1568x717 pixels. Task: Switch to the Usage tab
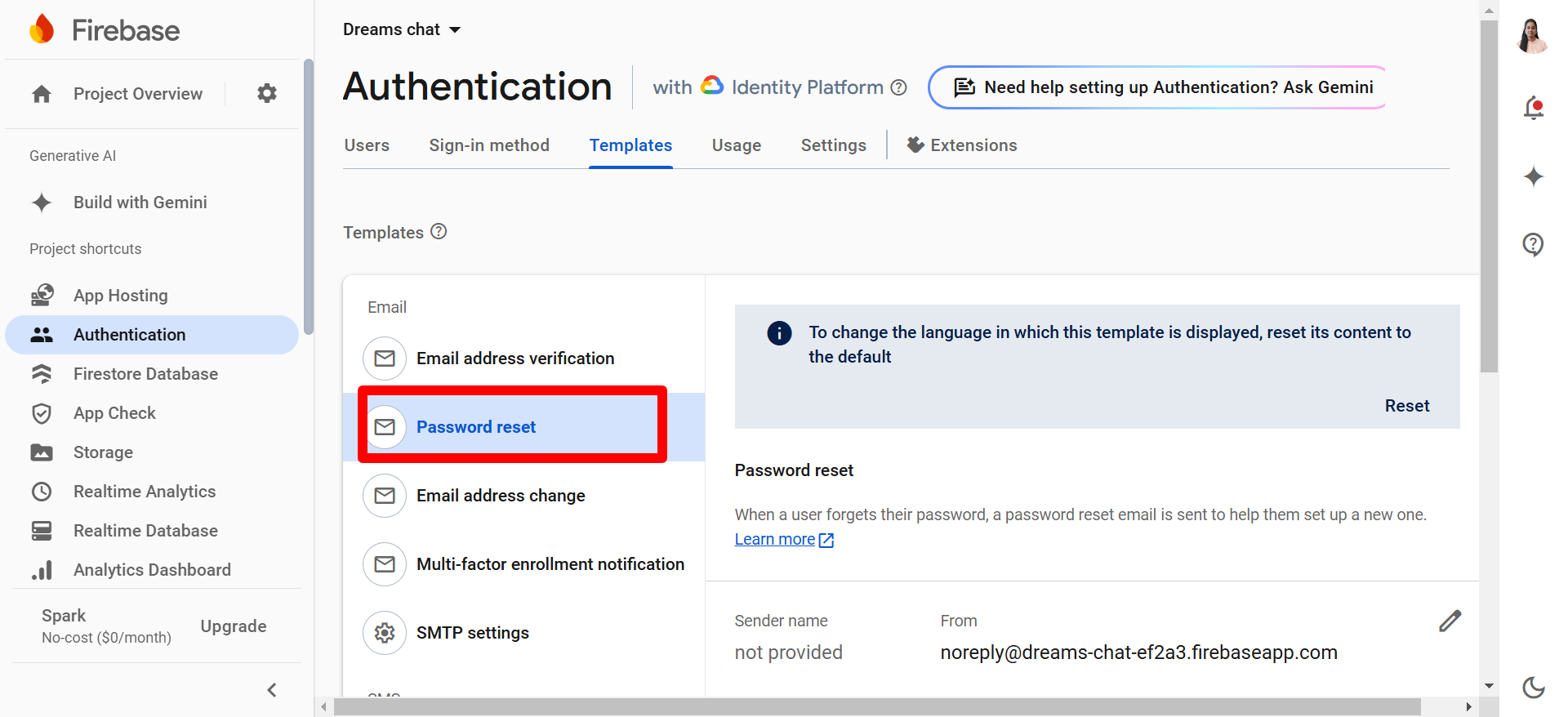click(x=737, y=145)
